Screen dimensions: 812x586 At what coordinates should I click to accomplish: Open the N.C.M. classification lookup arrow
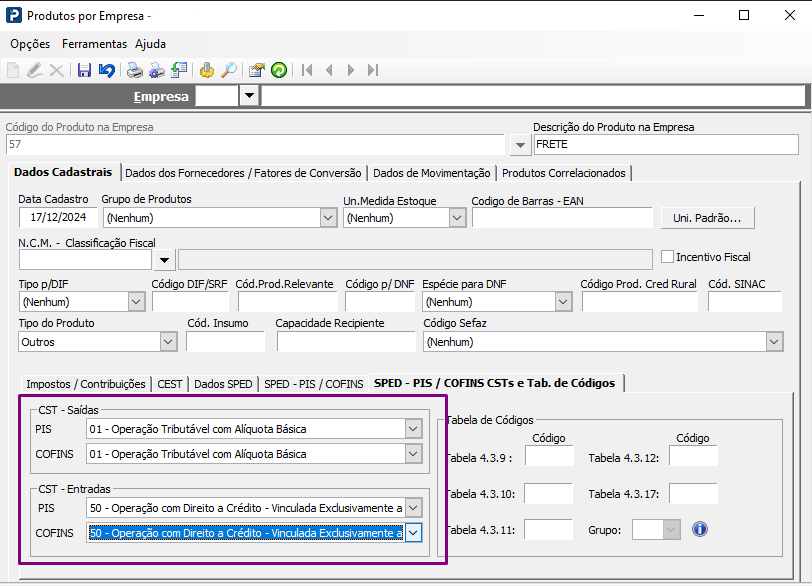tap(164, 260)
